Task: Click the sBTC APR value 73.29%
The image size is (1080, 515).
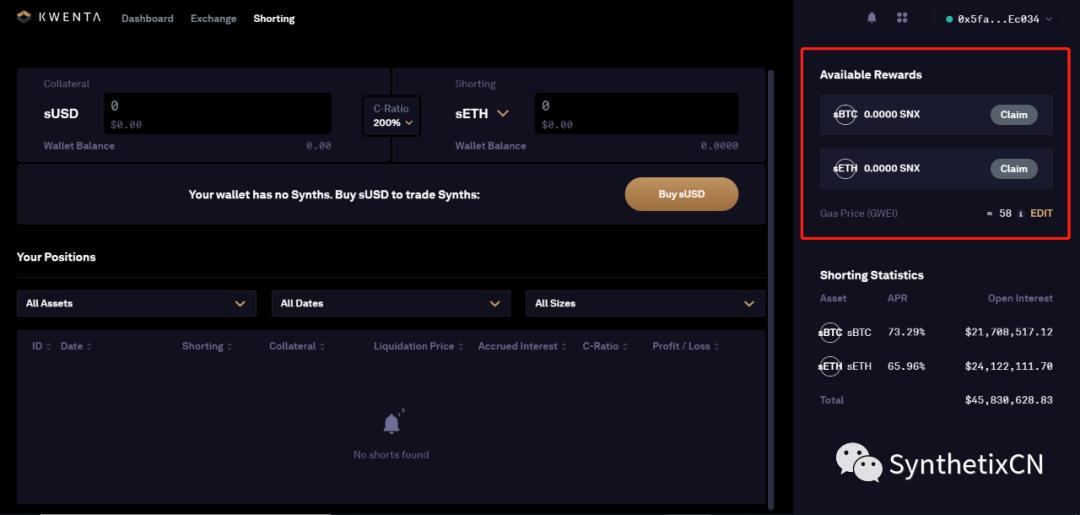Action: click(x=906, y=333)
